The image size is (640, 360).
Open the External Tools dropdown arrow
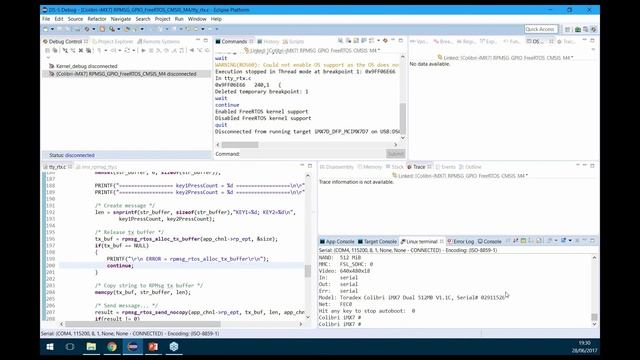(142, 29)
